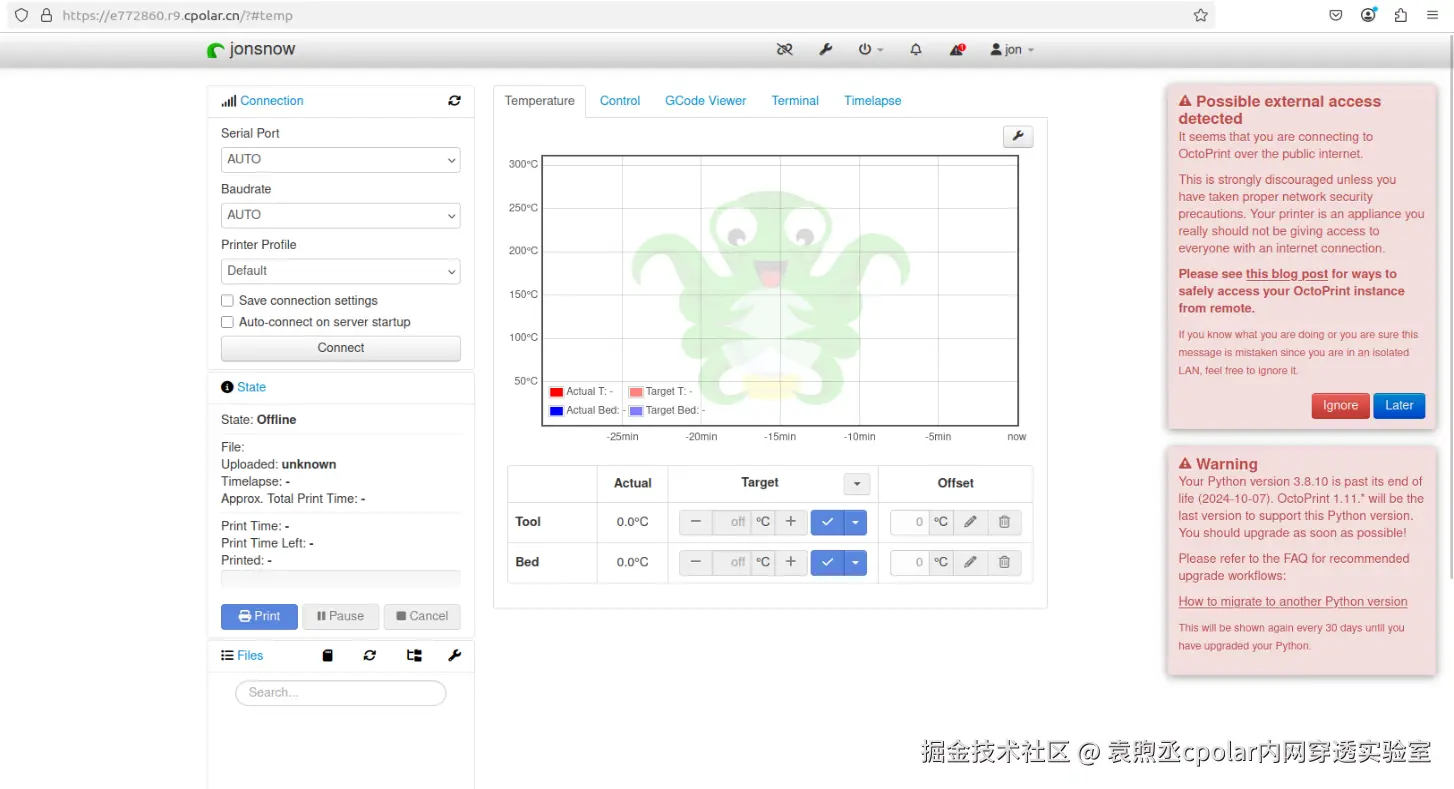The height and width of the screenshot is (789, 1454).
Task: Open 'this blog post' link
Action: pyautogui.click(x=1287, y=274)
